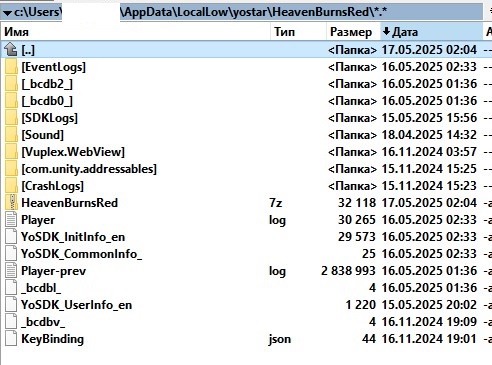Select the _bcdbv_ file name
The width and height of the screenshot is (492, 365).
(x=43, y=322)
